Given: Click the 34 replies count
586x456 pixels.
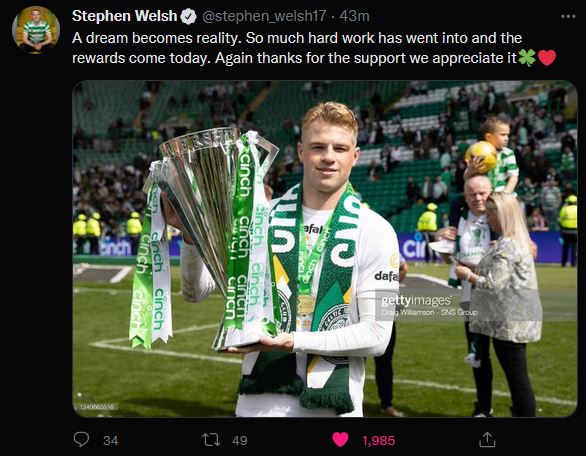Looking at the screenshot, I should 111,441.
